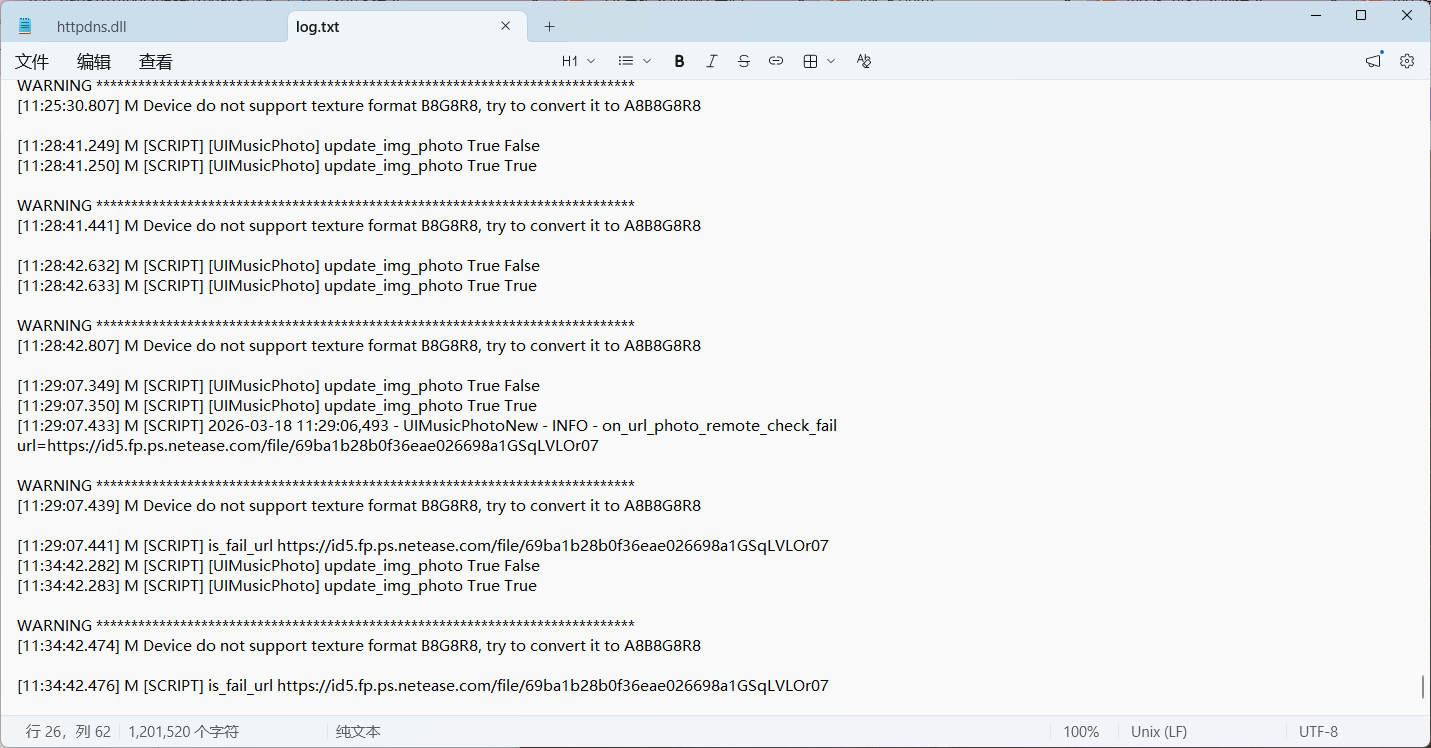Click the on_url_photo_remote_check_fail log line
1431x748 pixels.
click(x=427, y=426)
